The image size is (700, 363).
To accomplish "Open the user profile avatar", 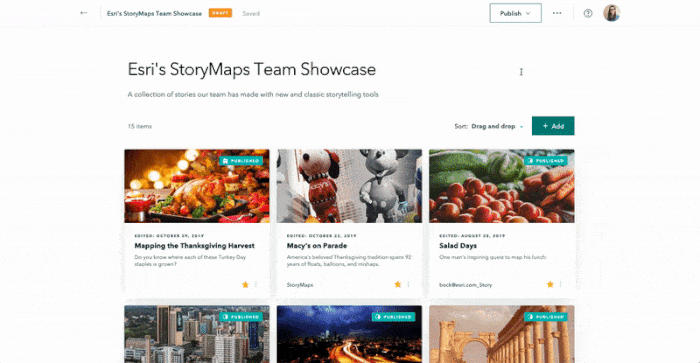I will tap(612, 13).
